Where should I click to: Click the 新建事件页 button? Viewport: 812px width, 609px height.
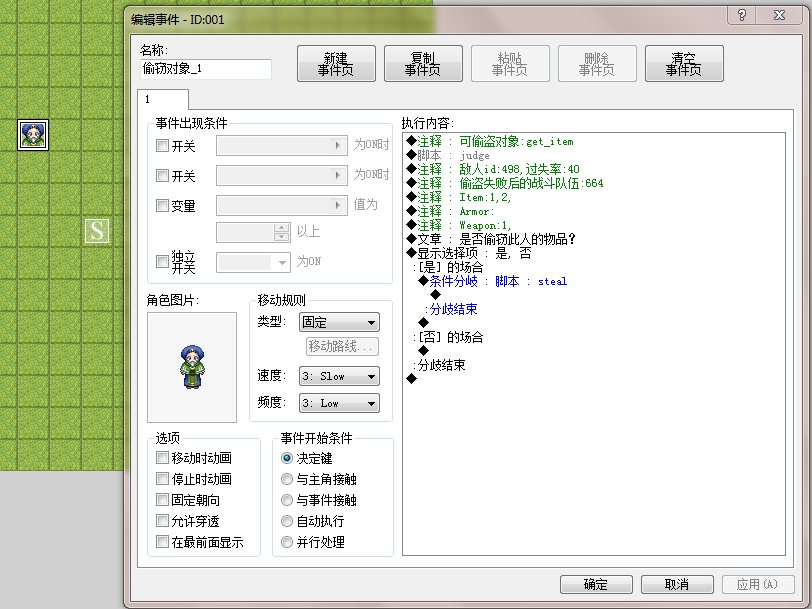point(336,64)
